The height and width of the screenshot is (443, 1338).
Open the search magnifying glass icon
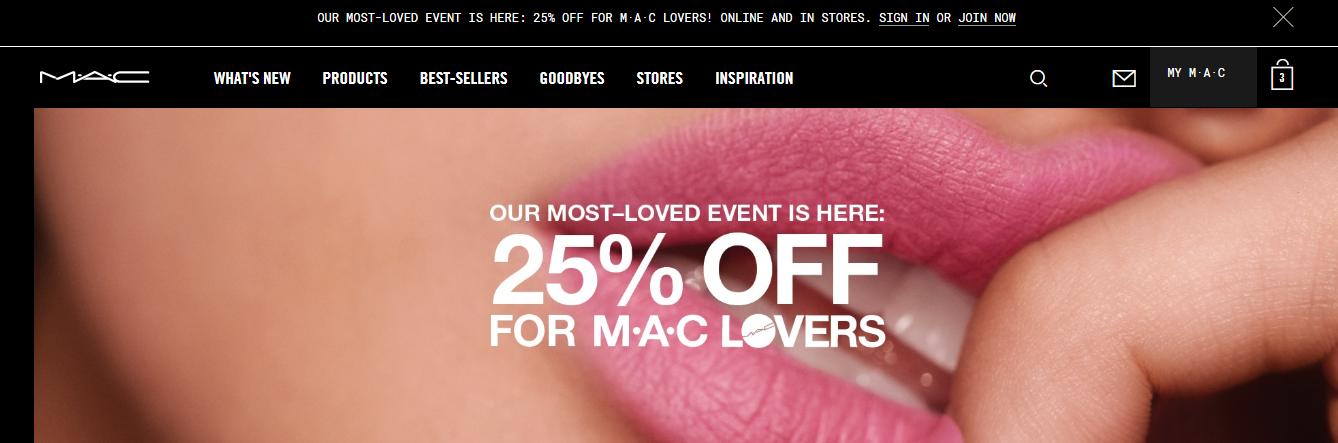pyautogui.click(x=1039, y=78)
